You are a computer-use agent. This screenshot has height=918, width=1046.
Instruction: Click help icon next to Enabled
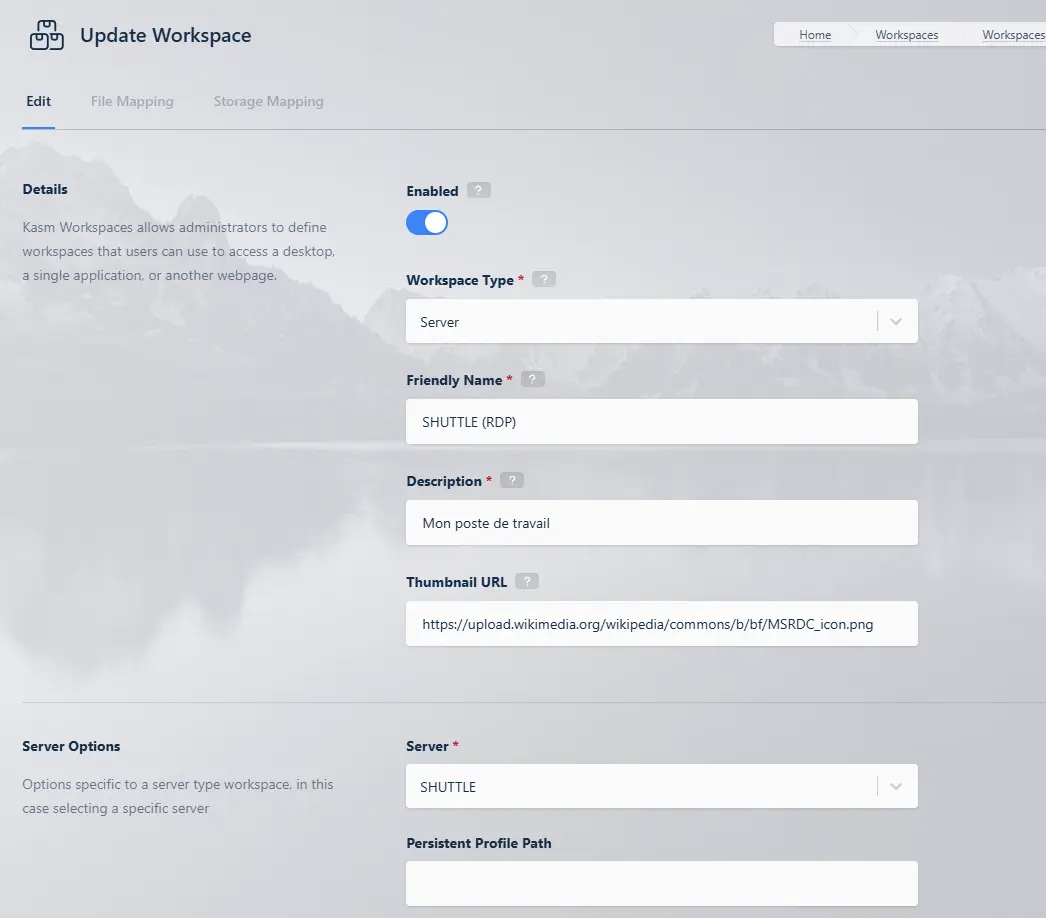(479, 191)
